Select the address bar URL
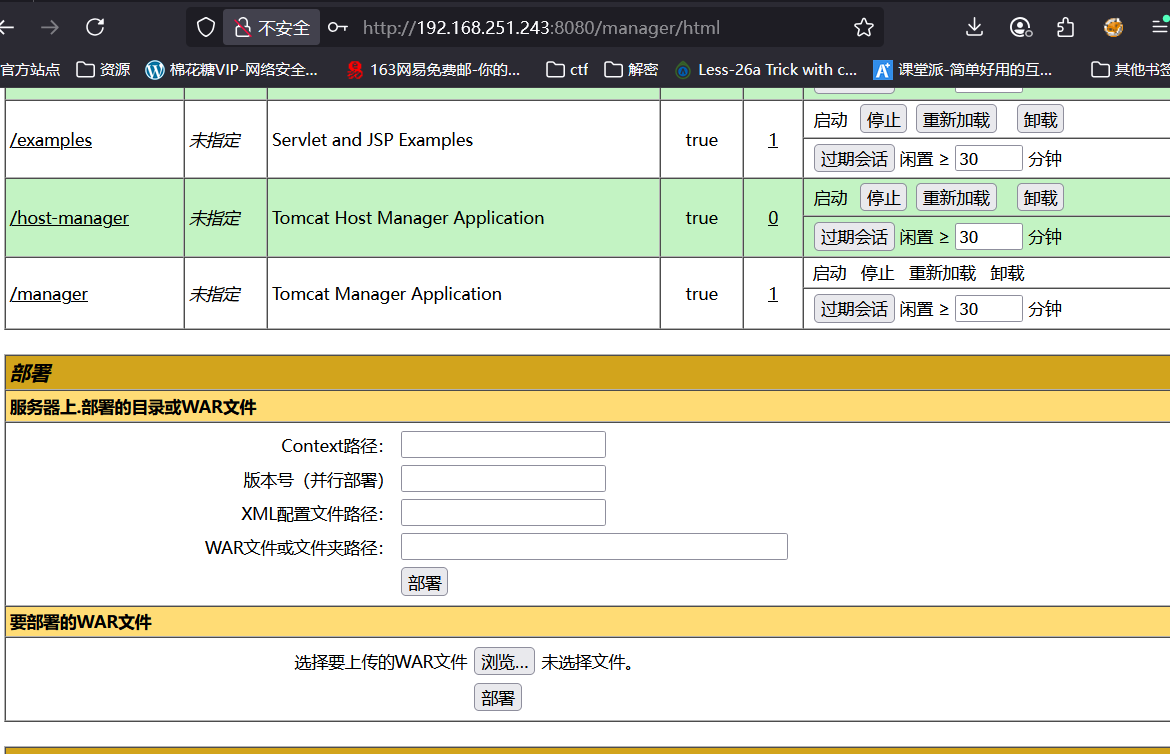 pyautogui.click(x=541, y=28)
